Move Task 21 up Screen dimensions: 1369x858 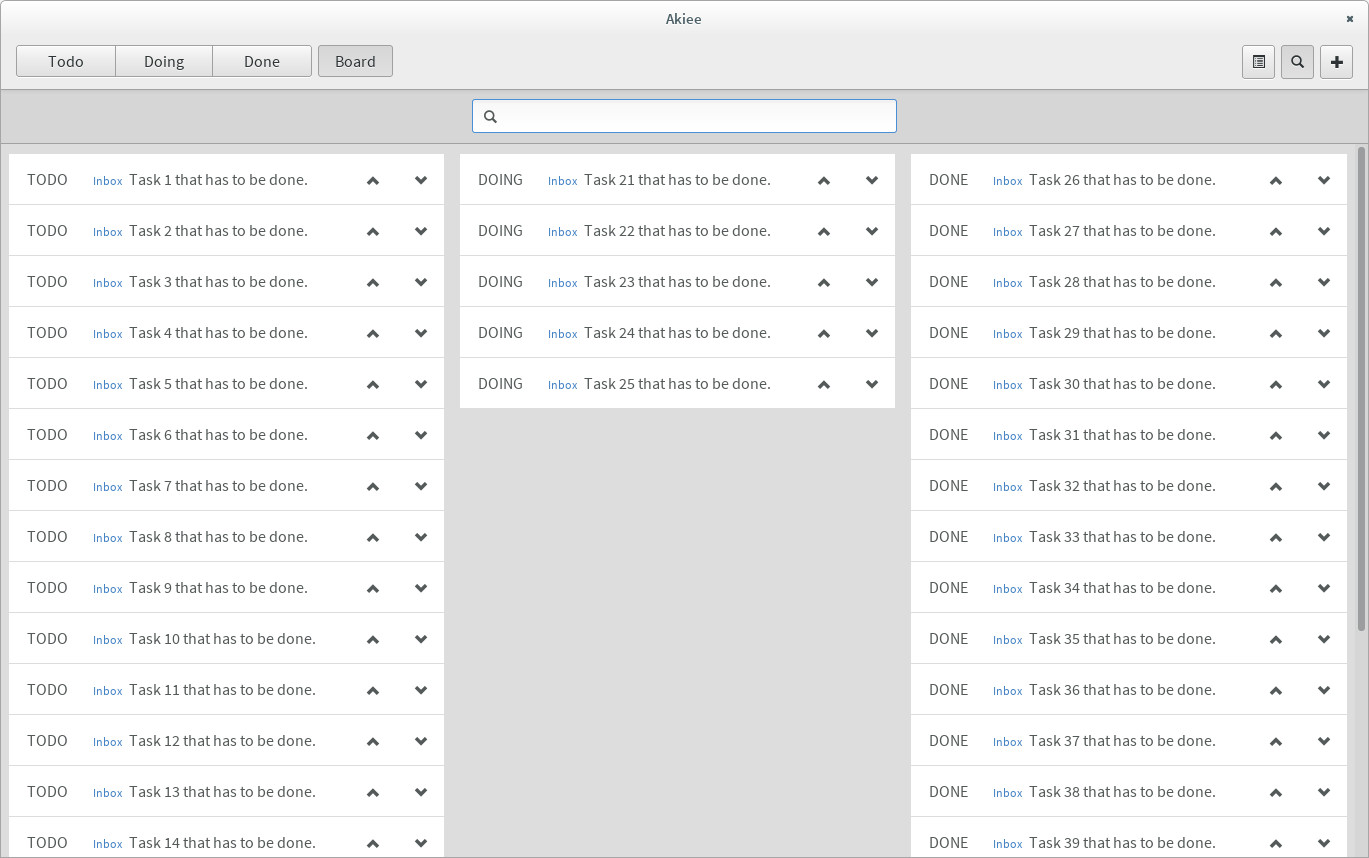pyautogui.click(x=824, y=181)
